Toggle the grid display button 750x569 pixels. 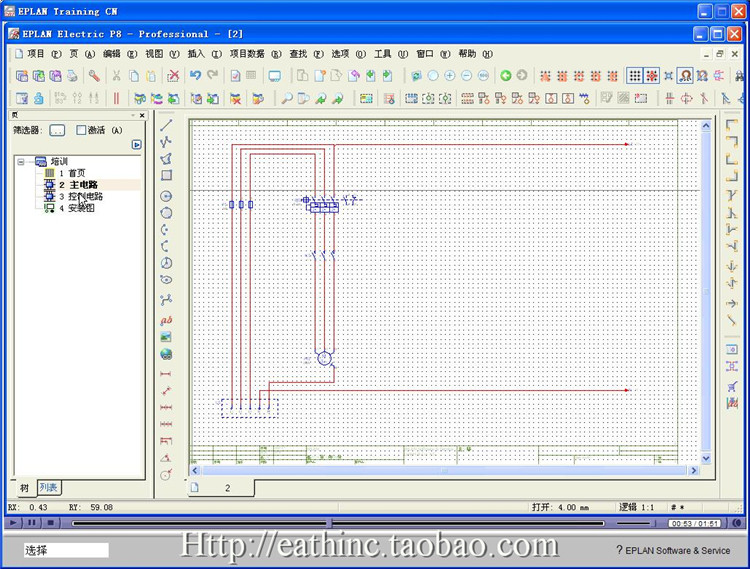point(635,76)
